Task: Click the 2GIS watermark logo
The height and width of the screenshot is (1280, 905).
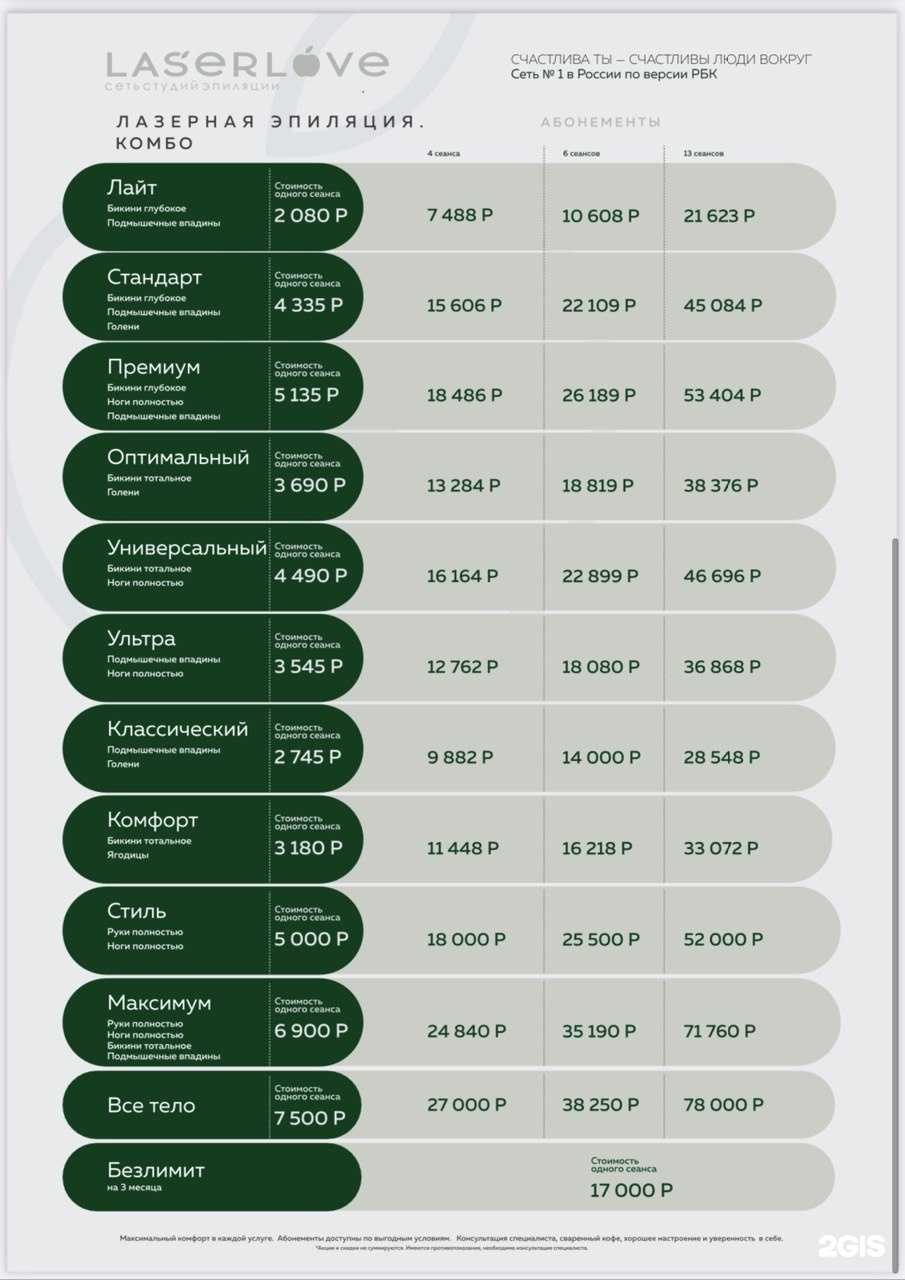Action: point(851,1245)
